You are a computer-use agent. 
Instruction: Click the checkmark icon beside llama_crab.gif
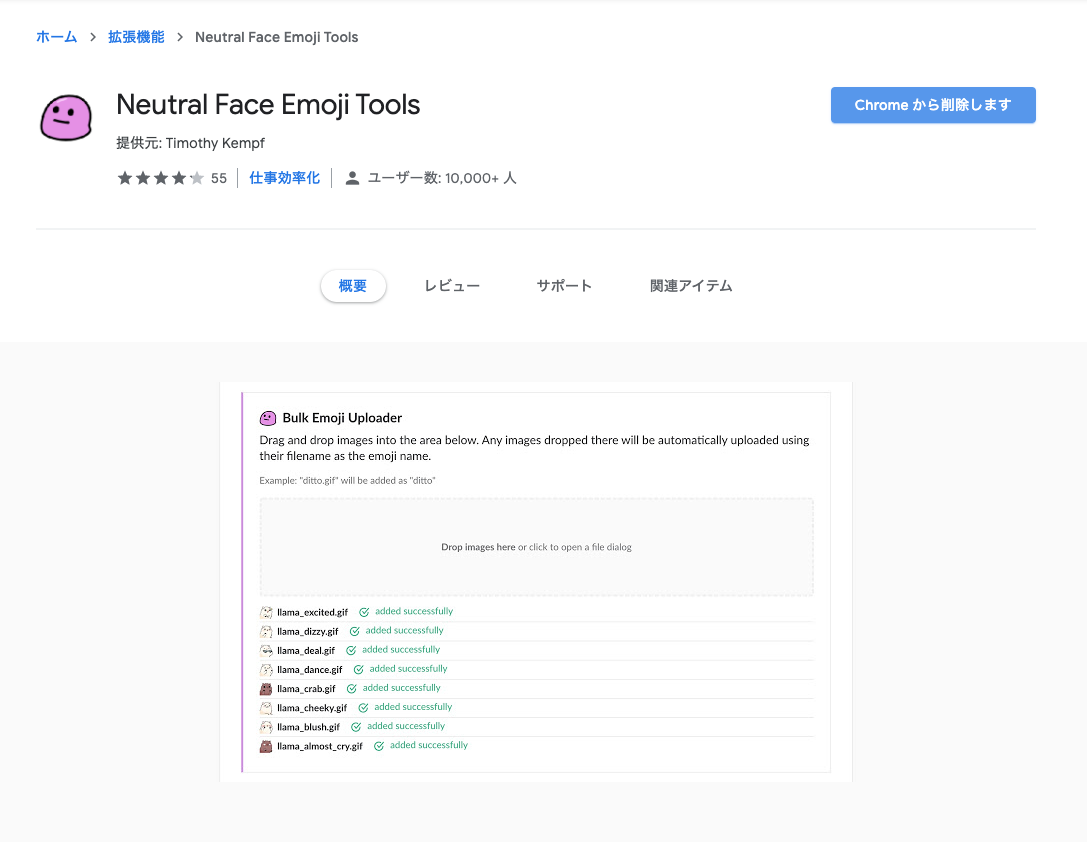(x=351, y=689)
